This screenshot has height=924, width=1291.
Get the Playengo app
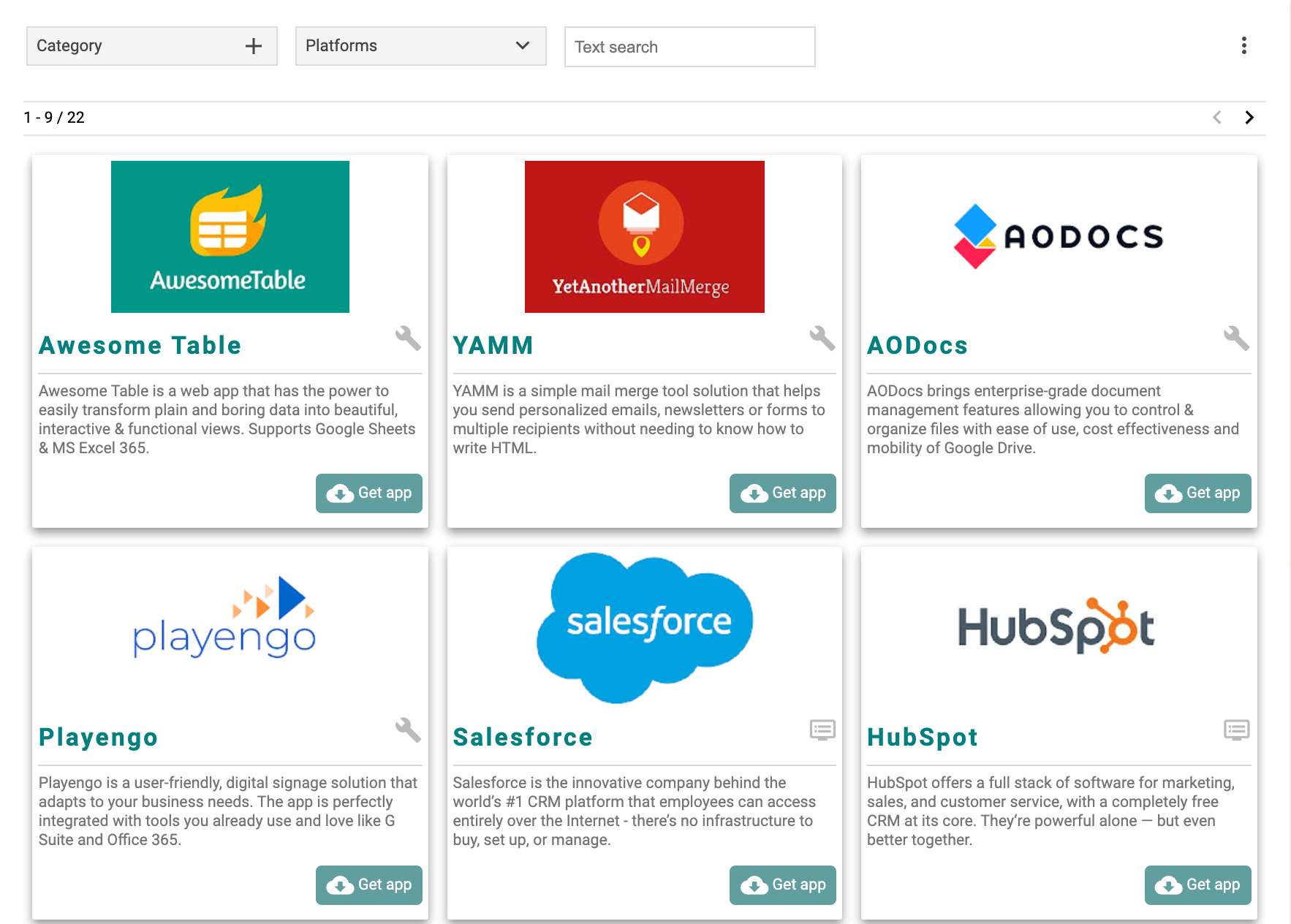point(369,885)
